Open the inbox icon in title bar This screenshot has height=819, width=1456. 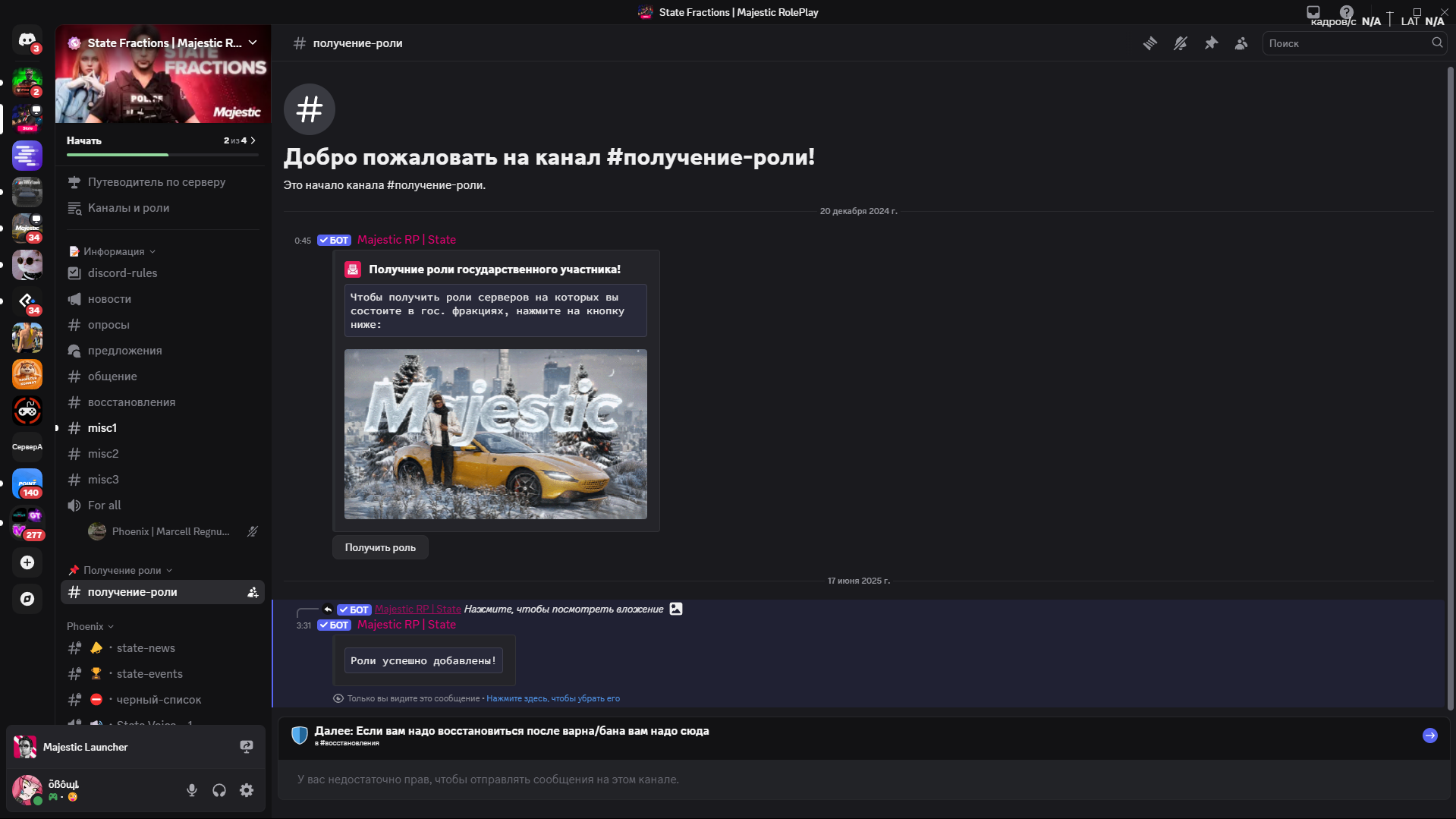point(1313,12)
